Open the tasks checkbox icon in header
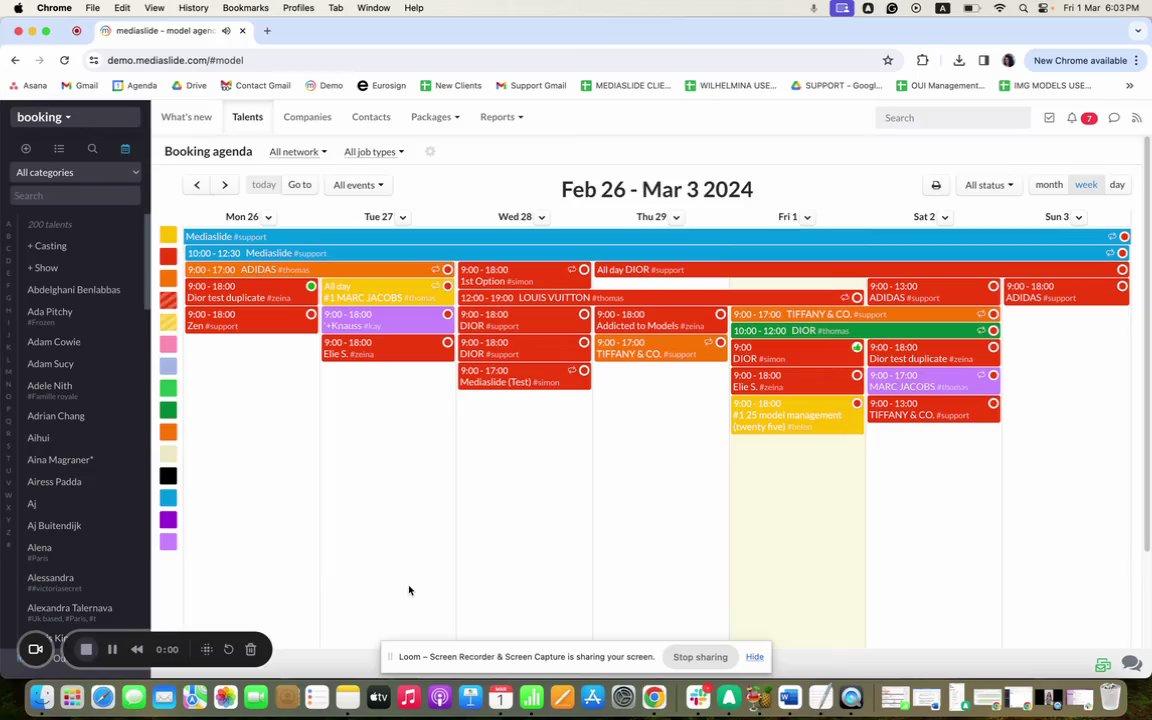The width and height of the screenshot is (1152, 720). coord(1049,118)
